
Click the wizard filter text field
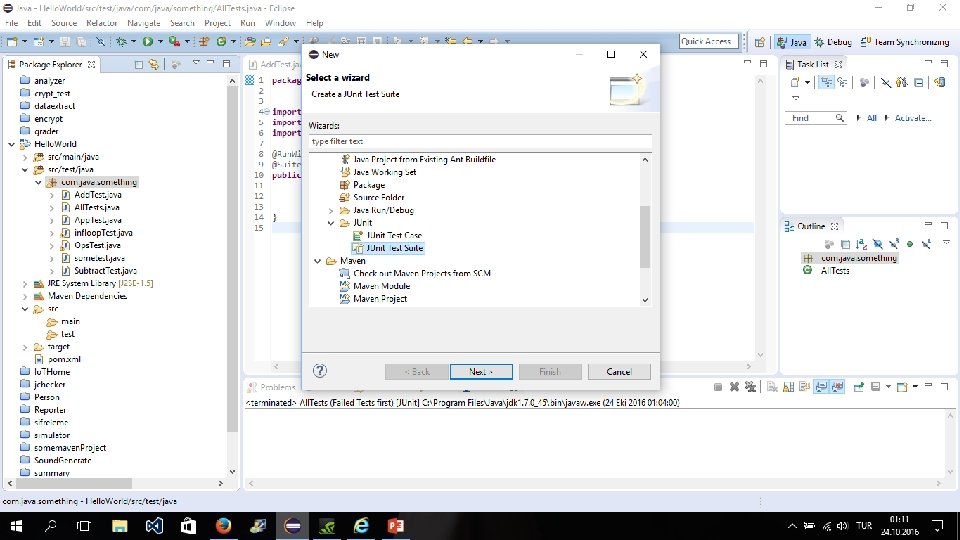479,141
